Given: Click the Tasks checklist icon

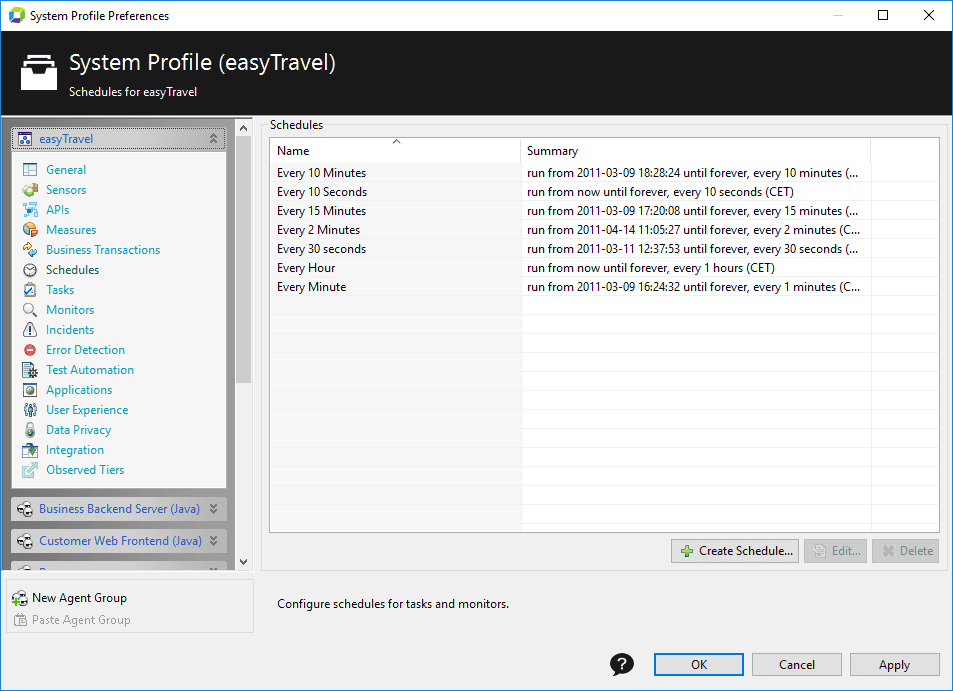Looking at the screenshot, I should (30, 290).
